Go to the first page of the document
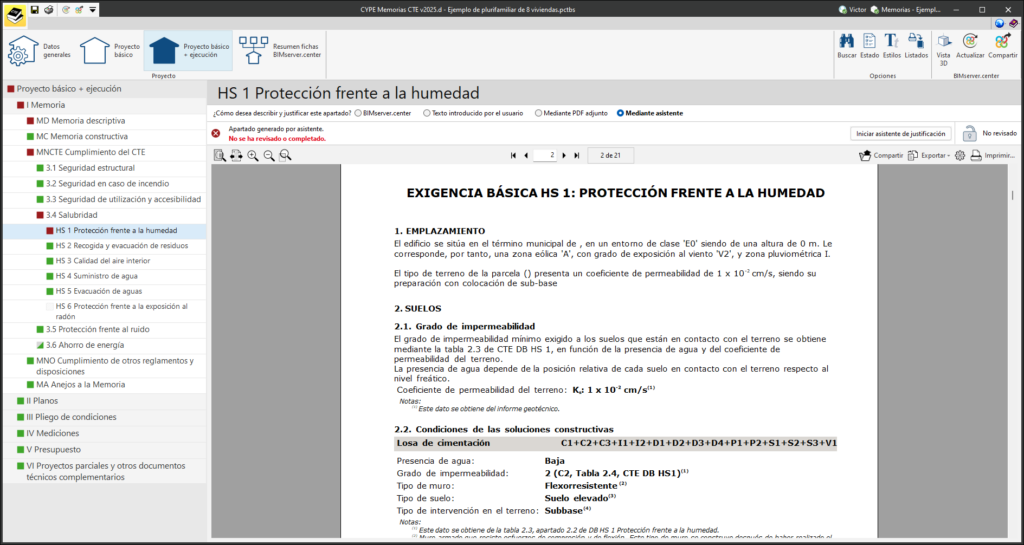 pyautogui.click(x=513, y=155)
